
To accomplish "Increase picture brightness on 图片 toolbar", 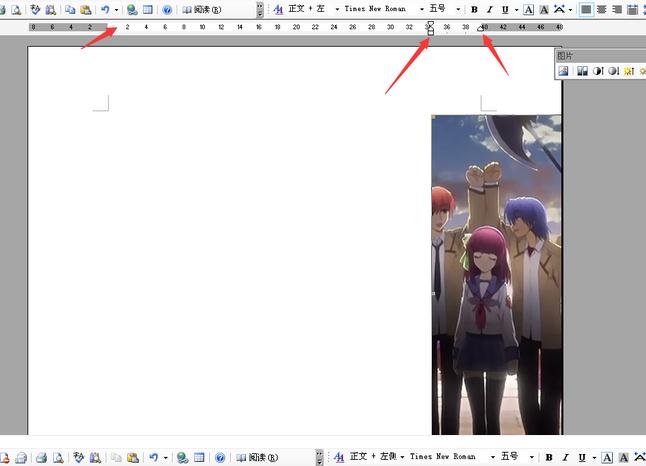I will point(629,71).
